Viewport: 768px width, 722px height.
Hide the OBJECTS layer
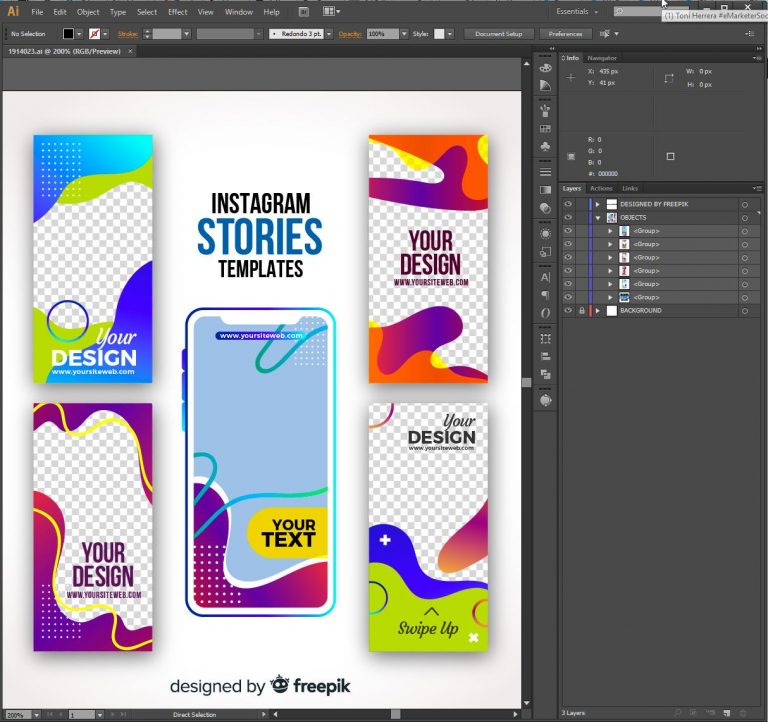pyautogui.click(x=568, y=217)
